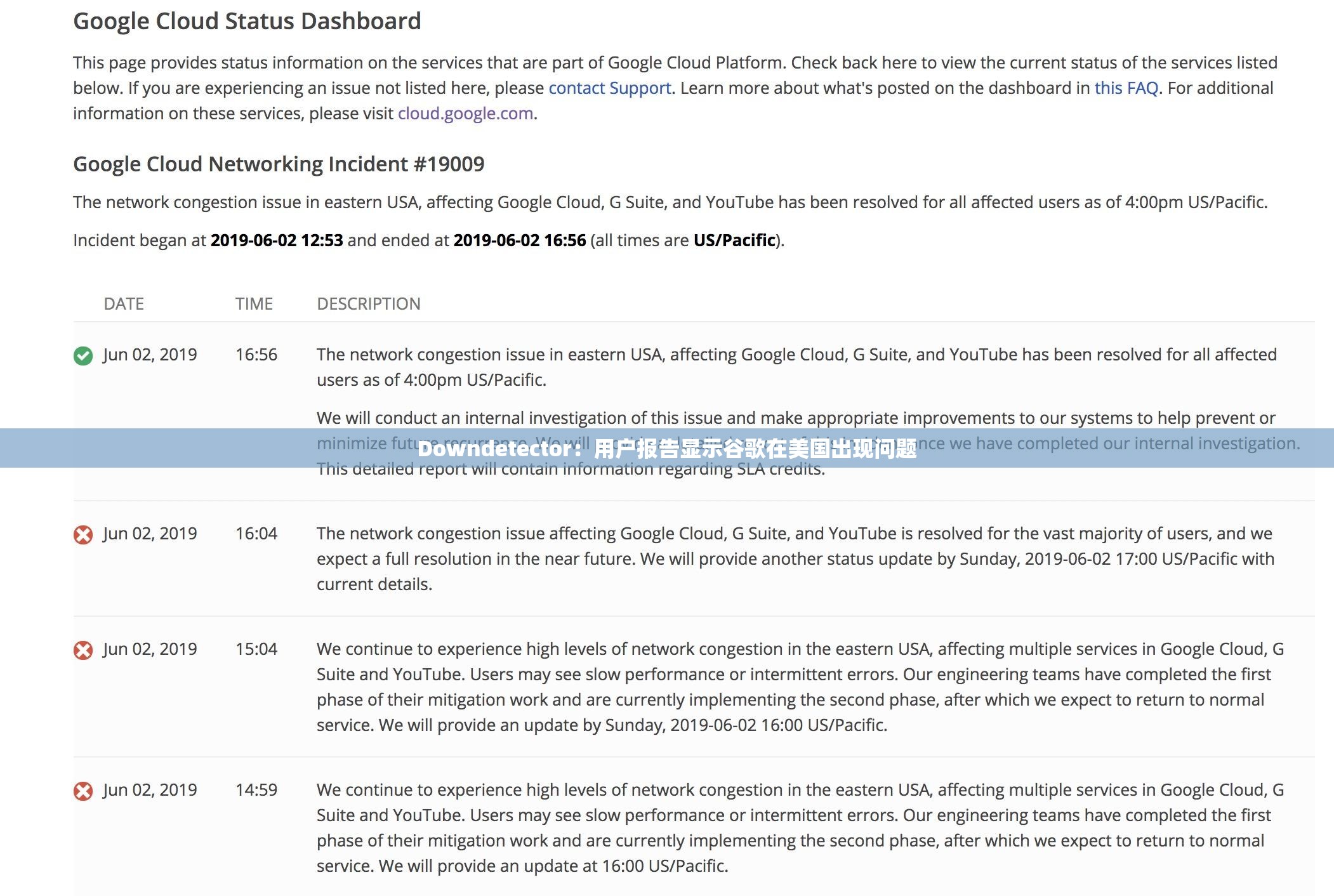Click the red error icon at 16:04
The height and width of the screenshot is (896, 1334).
83,535
